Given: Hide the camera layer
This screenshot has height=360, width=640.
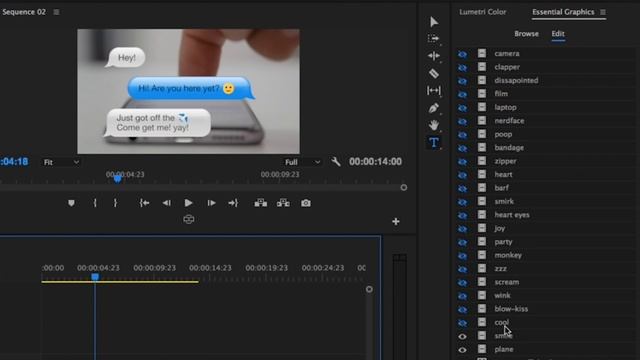Looking at the screenshot, I should 462,54.
